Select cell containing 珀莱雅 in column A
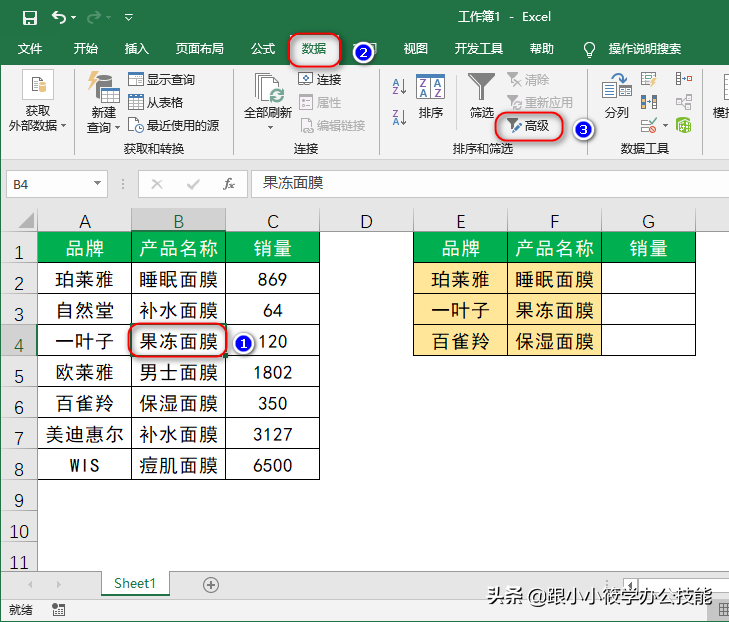 coord(85,279)
